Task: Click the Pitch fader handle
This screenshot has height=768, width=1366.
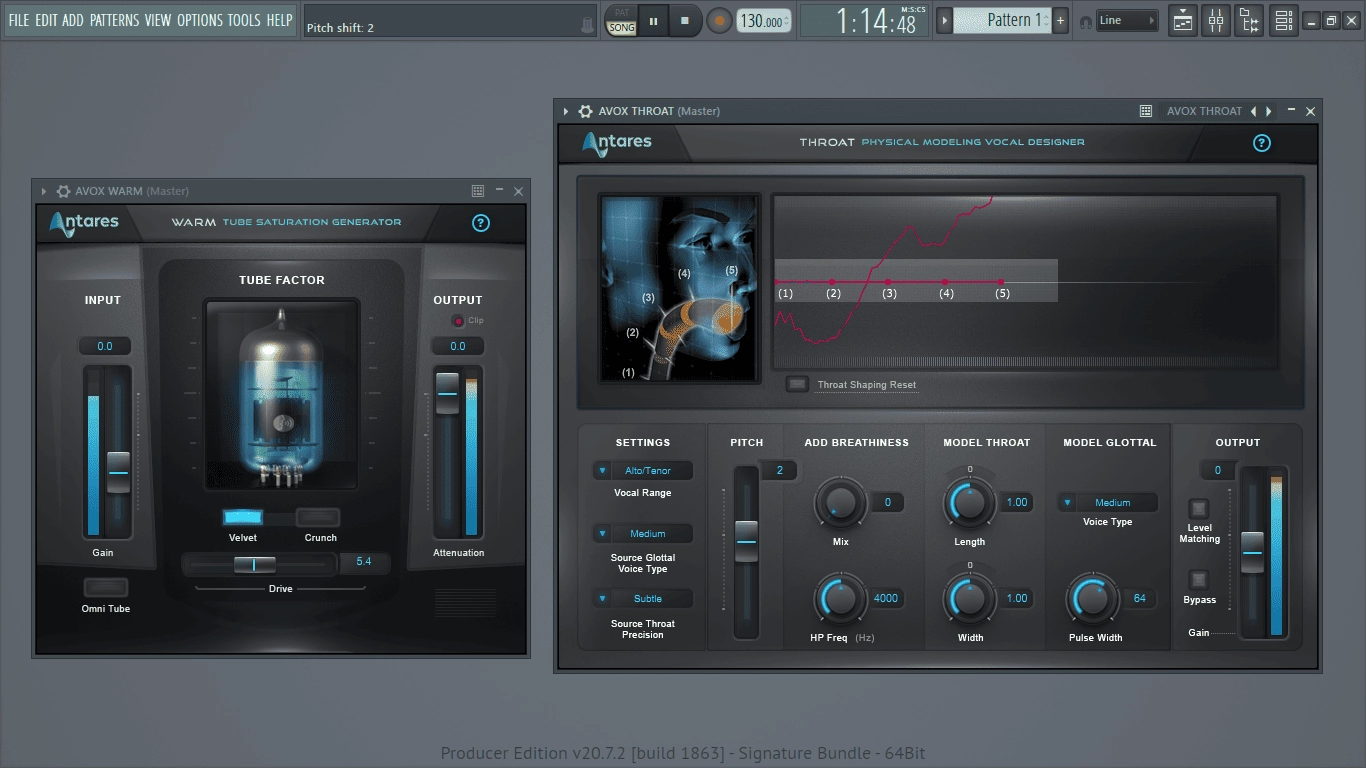Action: point(747,541)
